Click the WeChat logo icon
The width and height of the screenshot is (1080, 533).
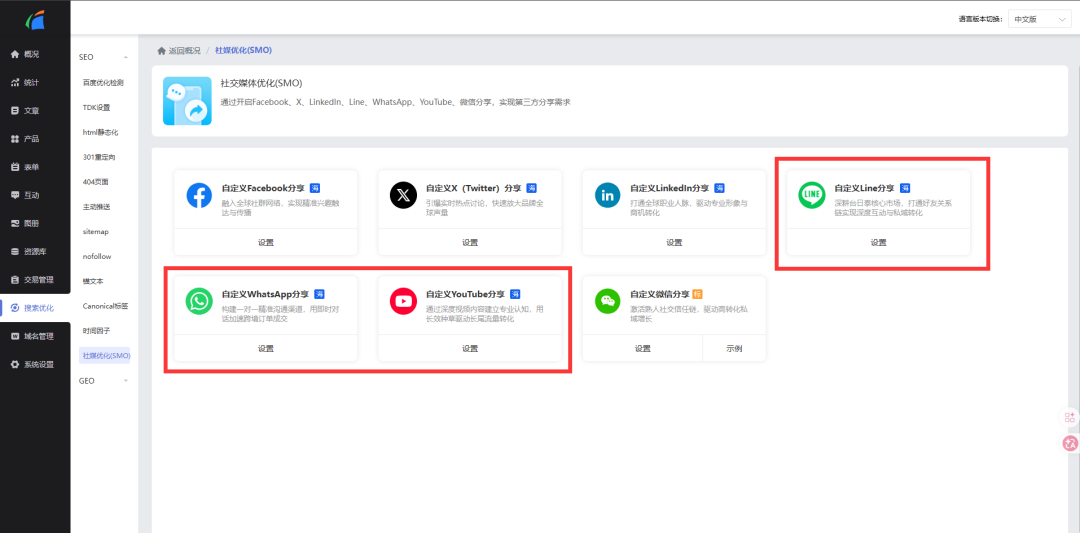pos(608,301)
